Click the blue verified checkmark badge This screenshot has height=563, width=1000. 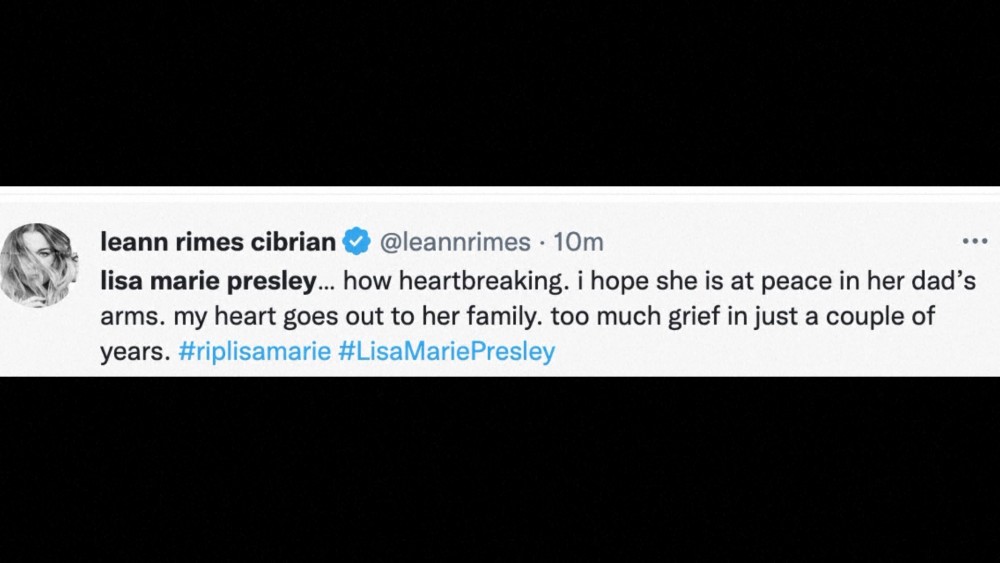356,242
